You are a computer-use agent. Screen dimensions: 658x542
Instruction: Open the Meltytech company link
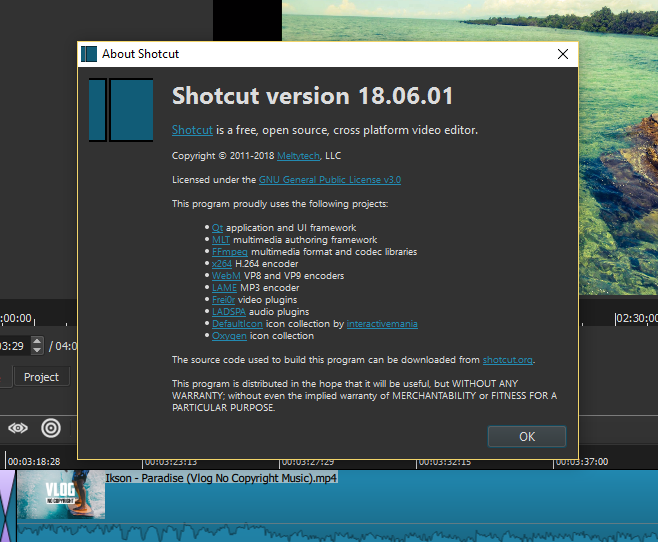(298, 156)
